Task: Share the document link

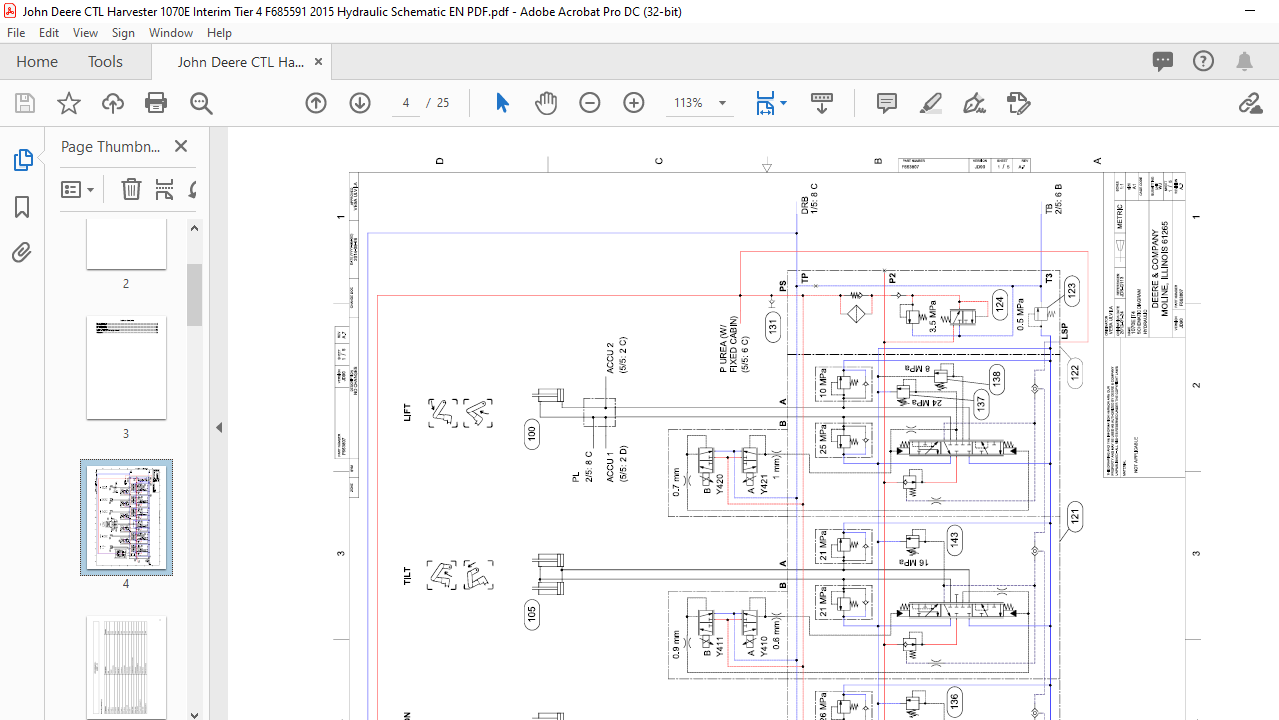Action: (x=1250, y=103)
